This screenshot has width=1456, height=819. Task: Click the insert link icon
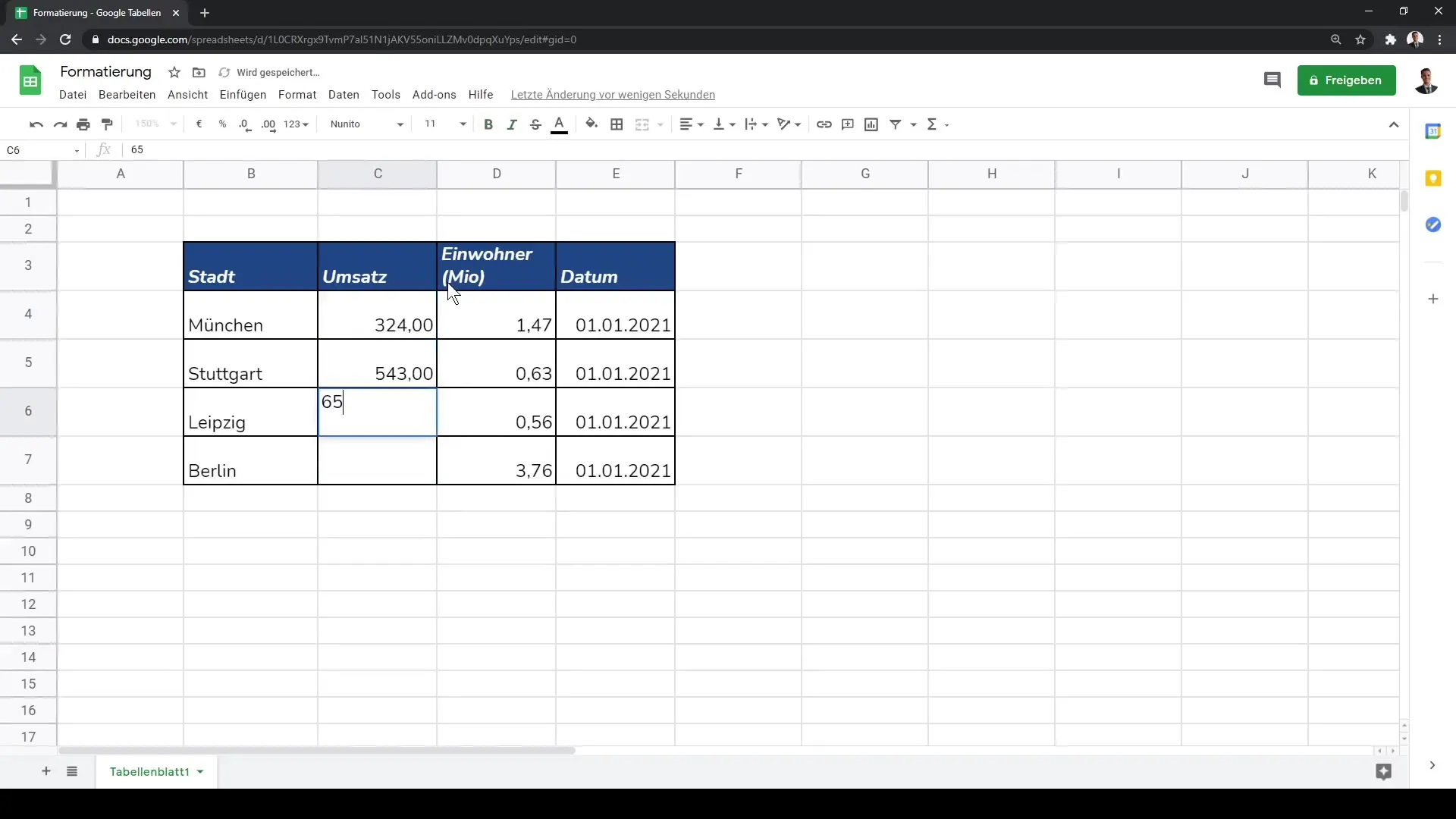point(824,124)
